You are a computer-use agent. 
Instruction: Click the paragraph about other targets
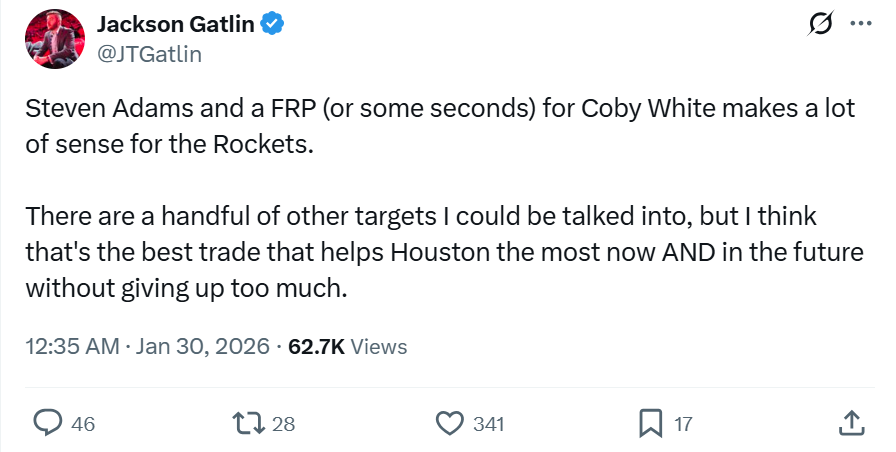tap(440, 253)
